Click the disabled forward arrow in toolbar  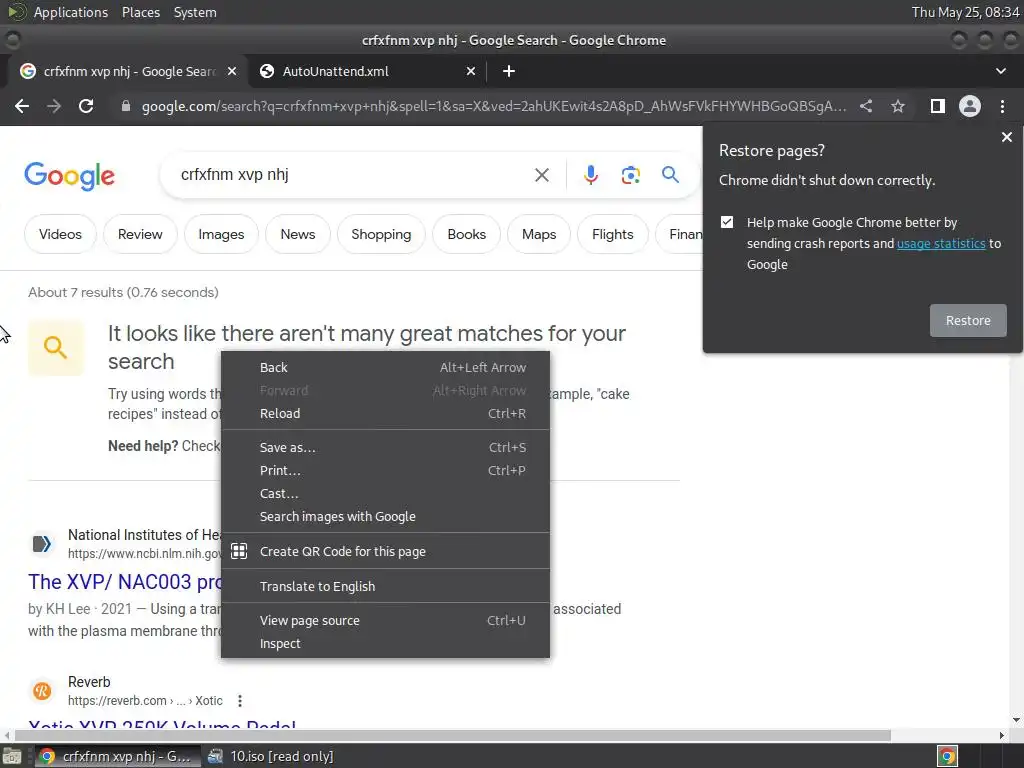tap(54, 106)
